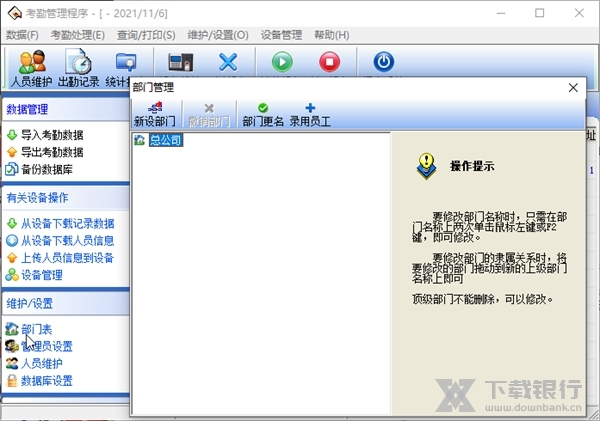The width and height of the screenshot is (600, 421).
Task: Open 出勤记录 clock toolbar icon
Action: tap(78, 68)
